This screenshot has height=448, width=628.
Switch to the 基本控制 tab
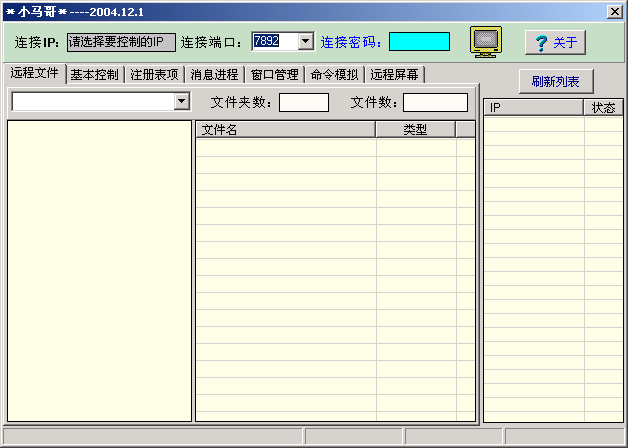pyautogui.click(x=95, y=75)
